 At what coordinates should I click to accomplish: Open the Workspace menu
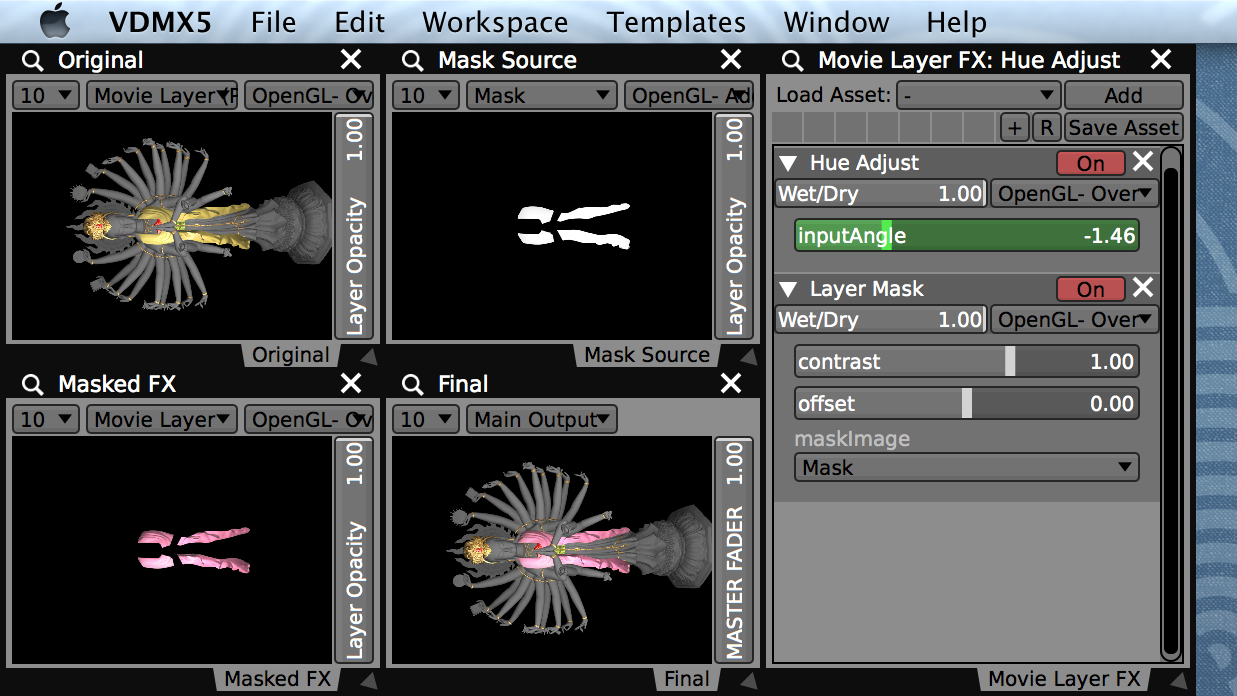495,22
